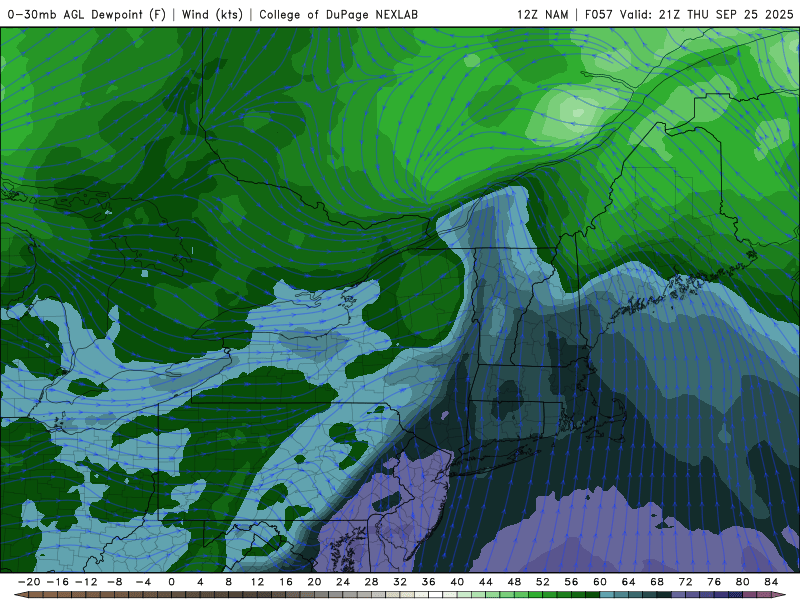Screen dimensions: 800x600
Task: Click the 72 label on the dewpoint legend
Action: point(686,582)
